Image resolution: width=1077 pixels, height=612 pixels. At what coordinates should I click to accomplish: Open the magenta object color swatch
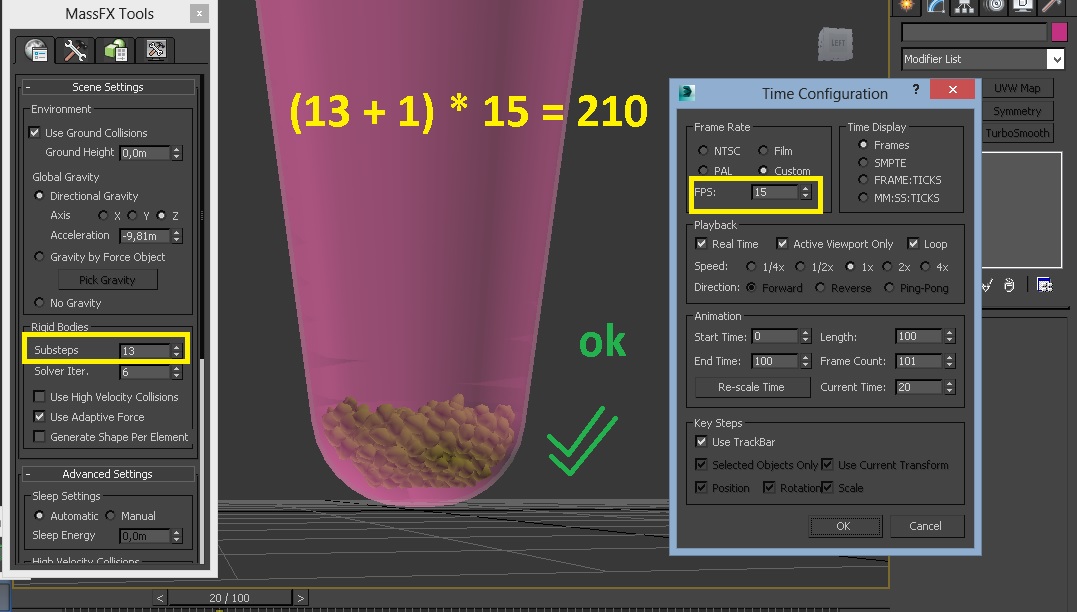click(x=1059, y=32)
